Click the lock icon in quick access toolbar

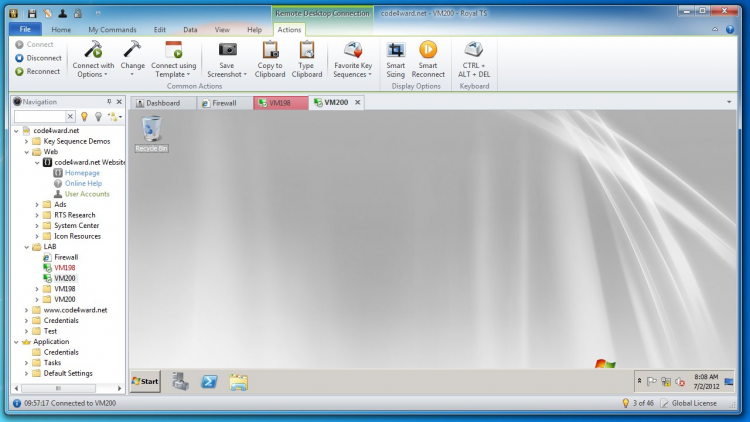tap(78, 13)
